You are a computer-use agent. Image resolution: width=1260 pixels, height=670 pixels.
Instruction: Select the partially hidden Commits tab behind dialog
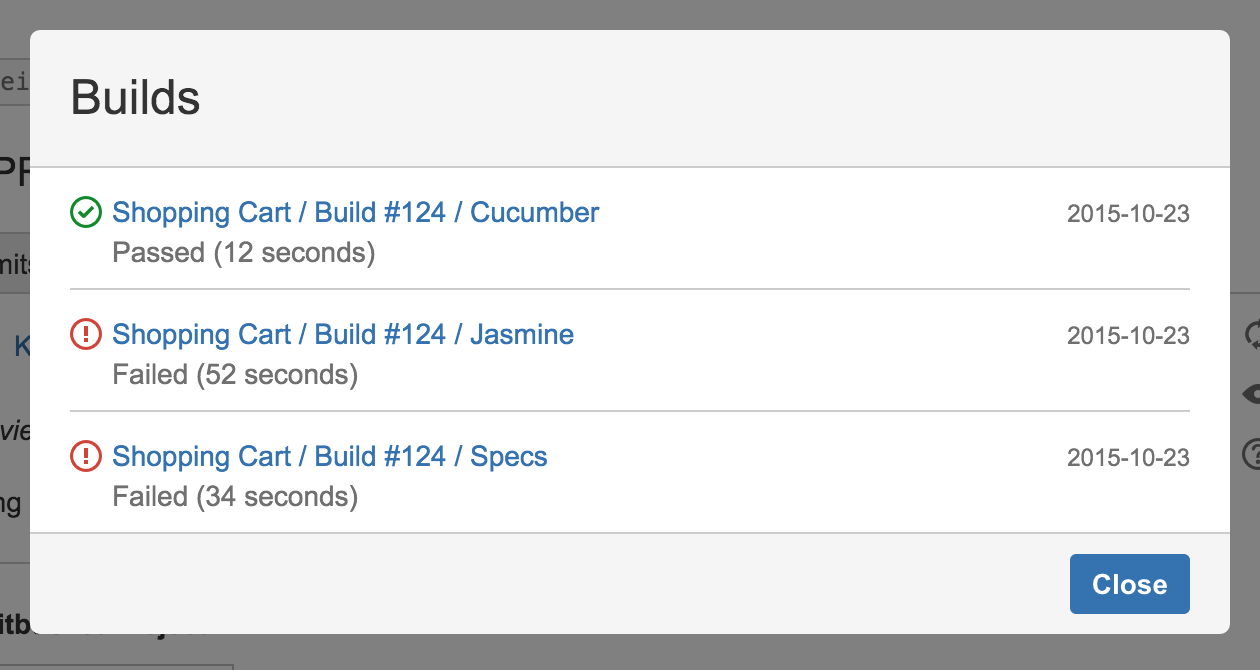[x=15, y=264]
